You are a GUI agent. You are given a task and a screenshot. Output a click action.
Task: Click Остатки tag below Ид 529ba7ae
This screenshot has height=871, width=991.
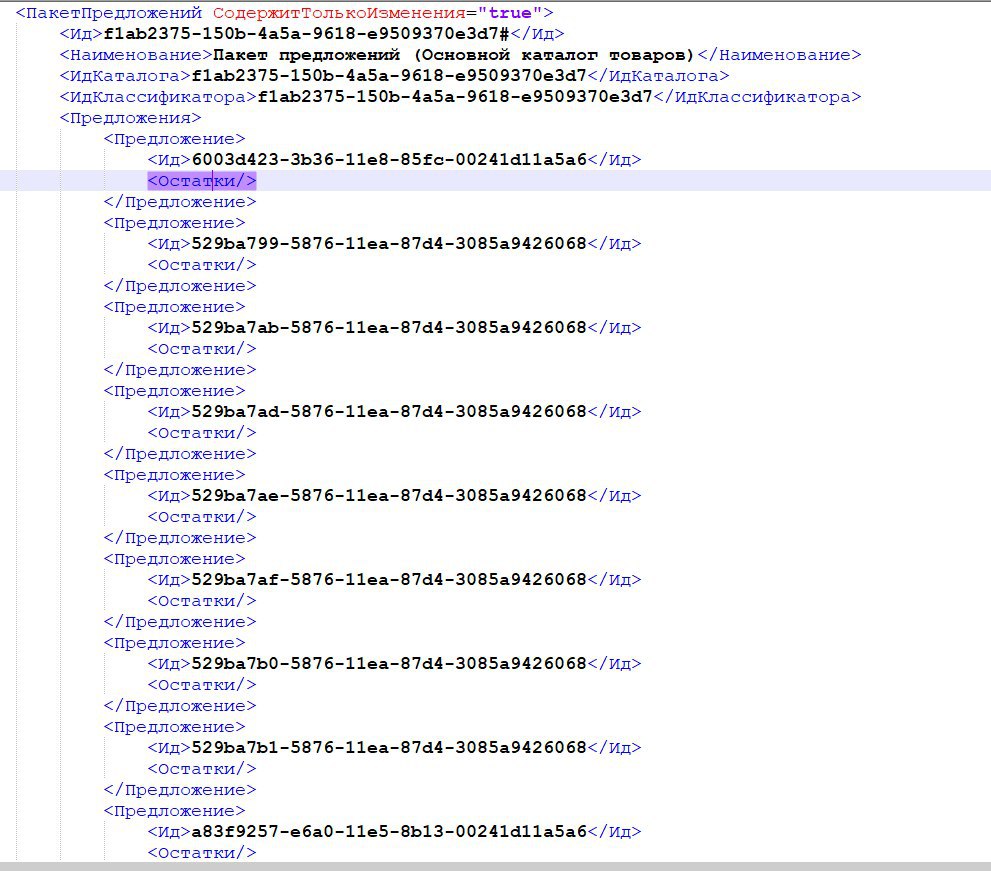(202, 517)
